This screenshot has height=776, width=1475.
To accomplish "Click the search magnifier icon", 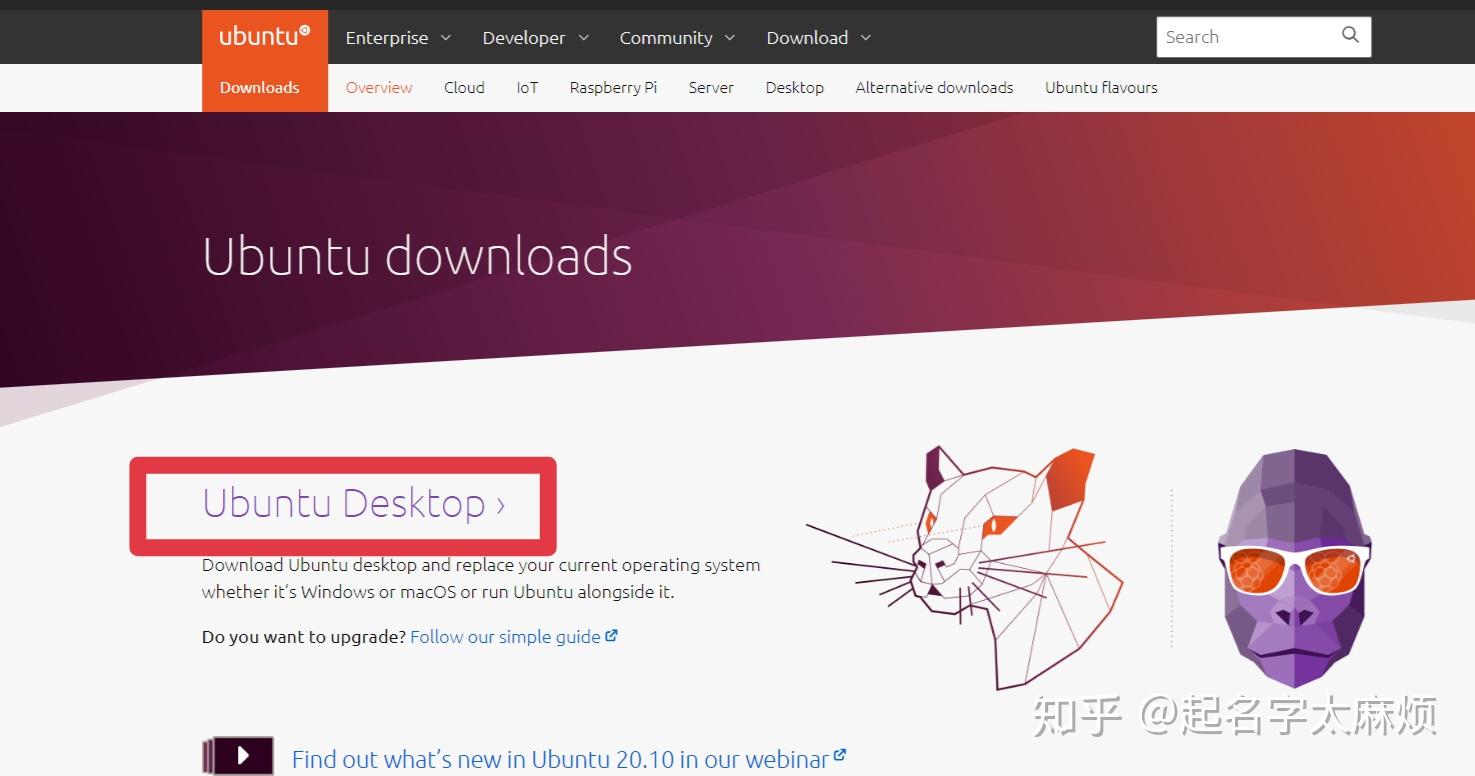I will [1348, 36].
